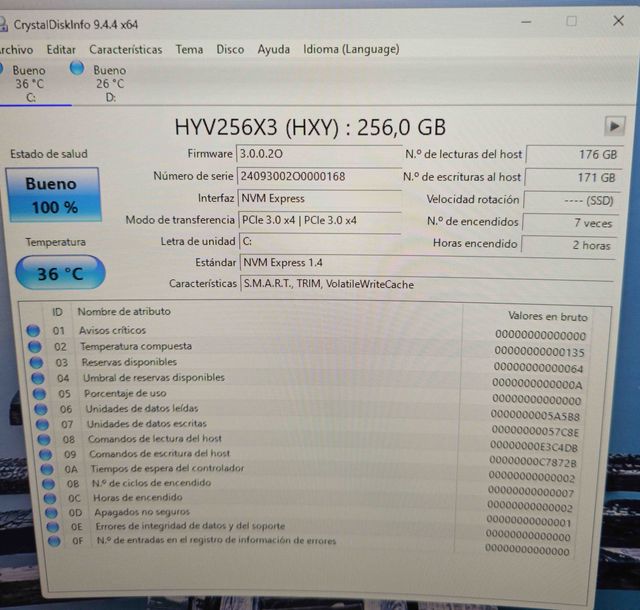Select the Unidades de datos leídas attribute name
640x610 pixels.
click(142, 408)
